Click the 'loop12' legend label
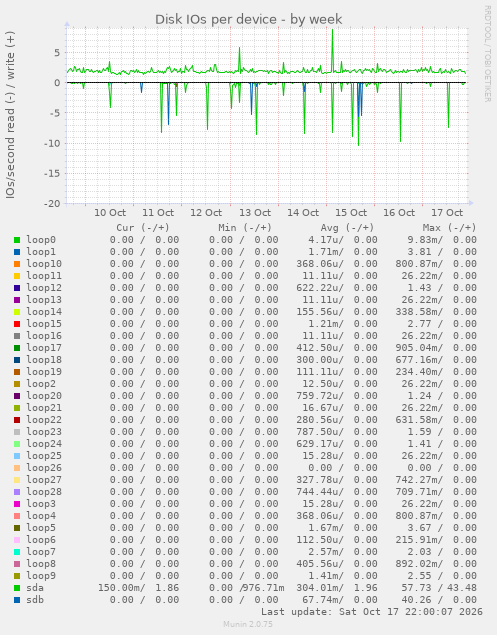Screen dimensions: 497x635 [44, 288]
